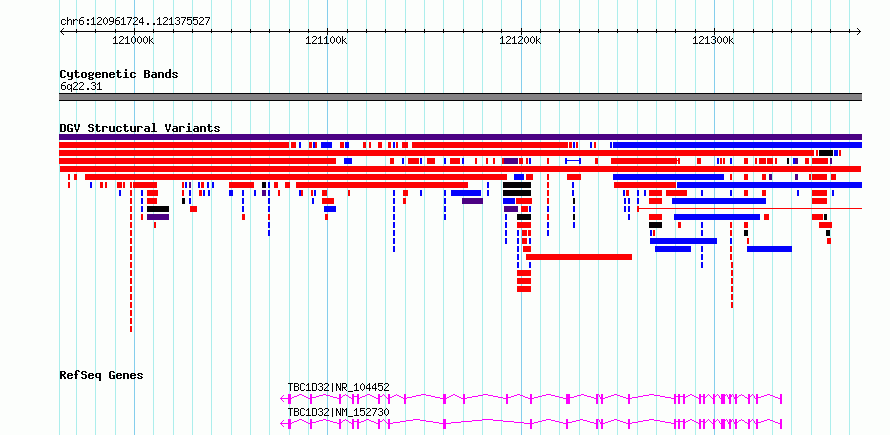Click the right arrowhead of the coordinate ruler
The height and width of the screenshot is (435, 890).
point(859,31)
